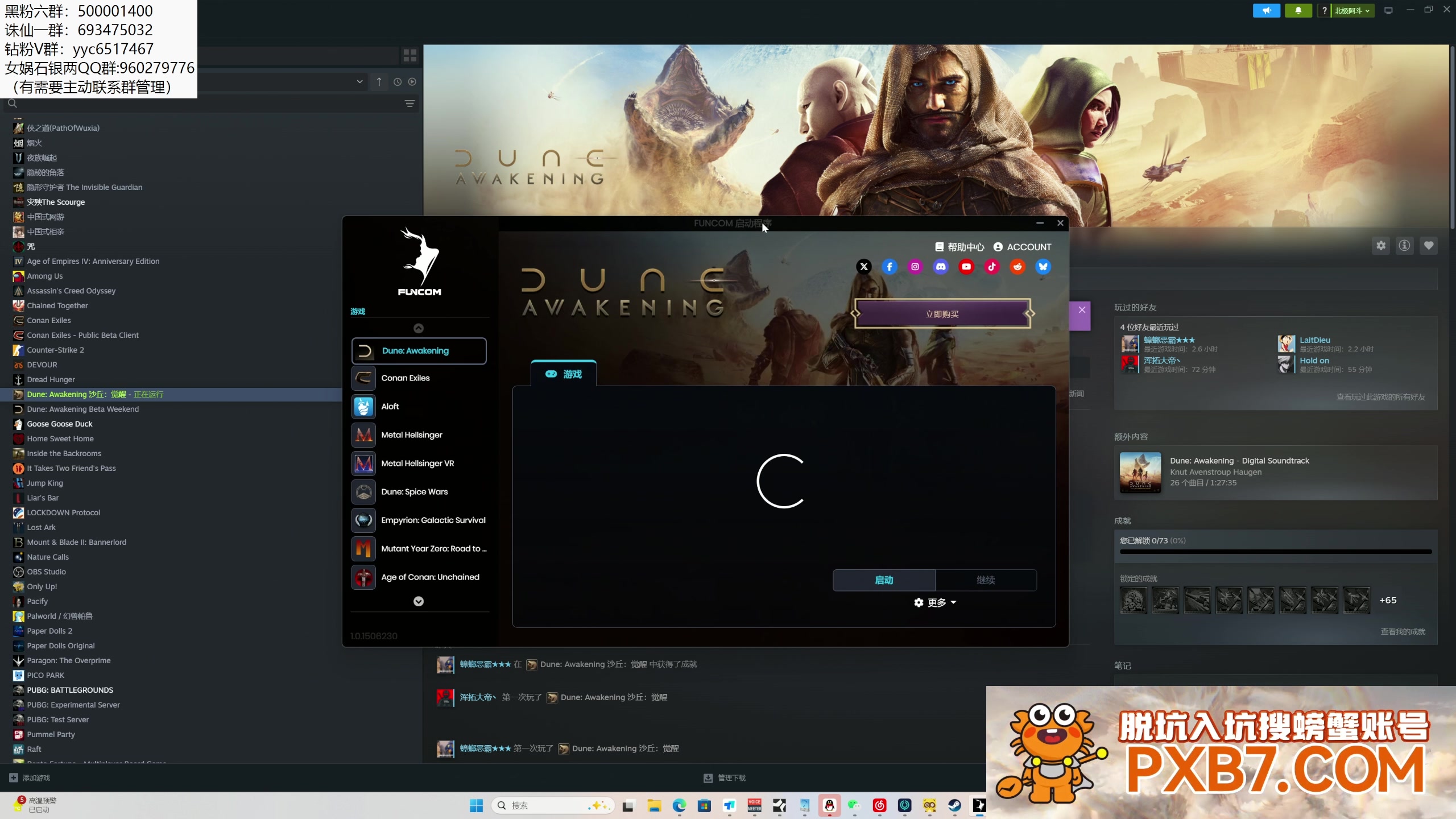Image resolution: width=1456 pixels, height=819 pixels.
Task: Select Dune: Spice Wars in launcher
Action: click(x=419, y=492)
